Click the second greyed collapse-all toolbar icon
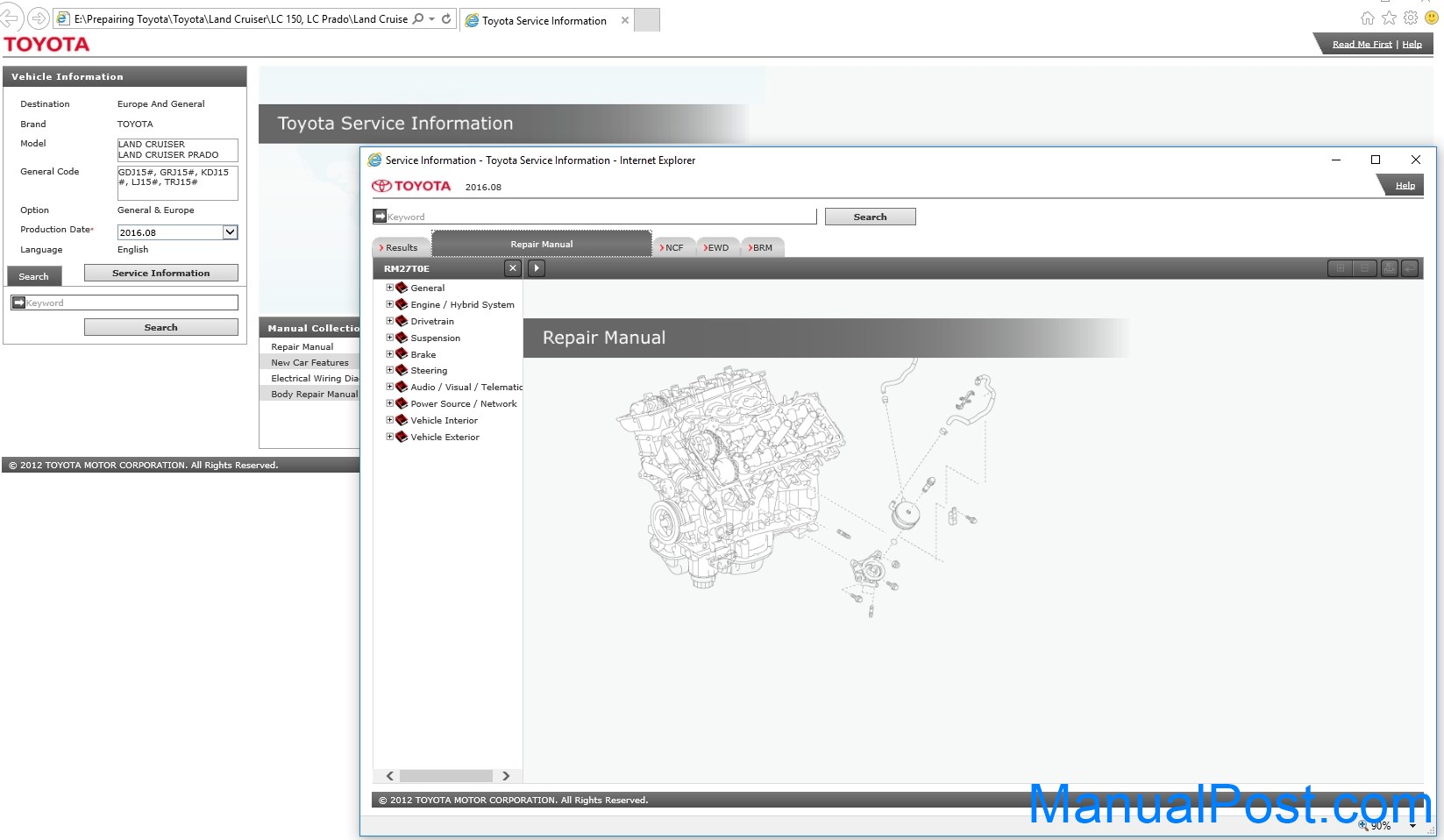 tap(1364, 268)
